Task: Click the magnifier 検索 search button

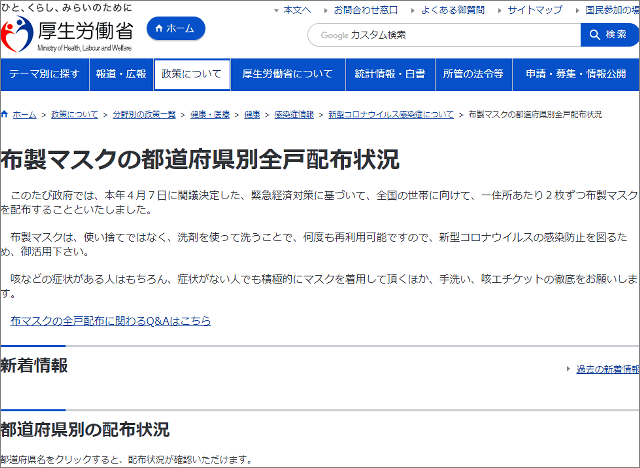Action: click(x=609, y=35)
